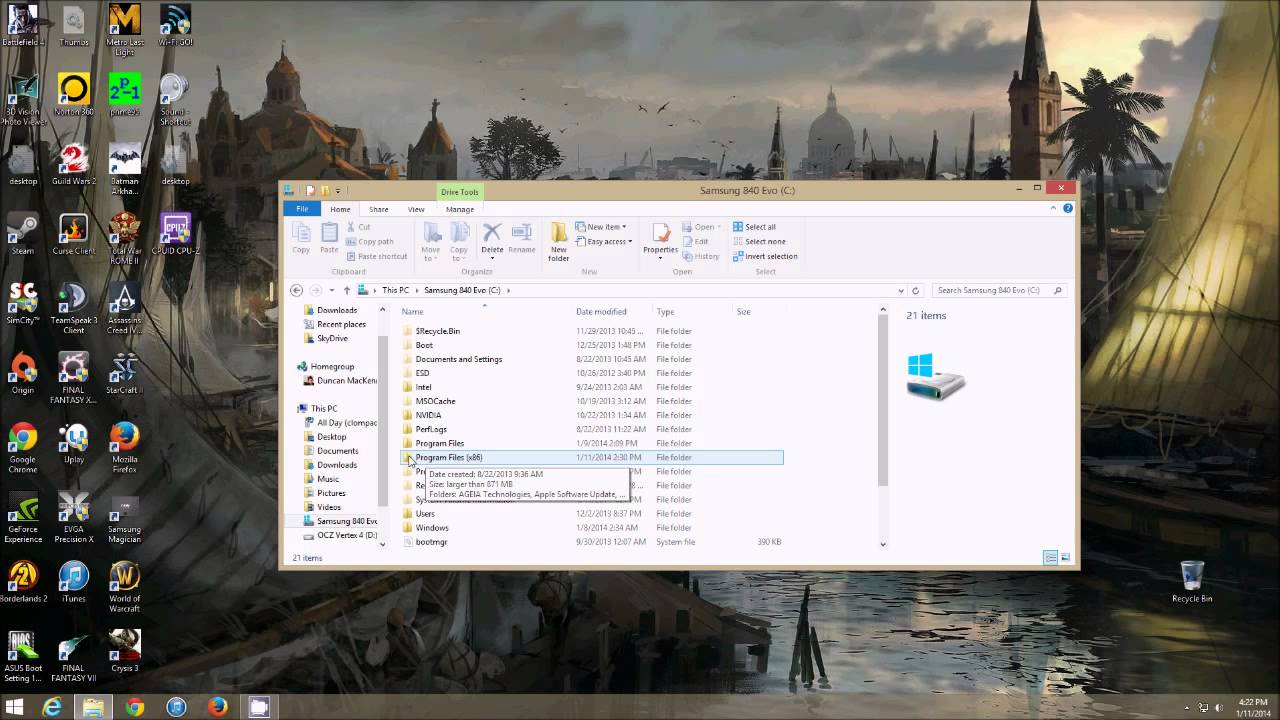Open the recent locations dropdown arrow

point(332,290)
